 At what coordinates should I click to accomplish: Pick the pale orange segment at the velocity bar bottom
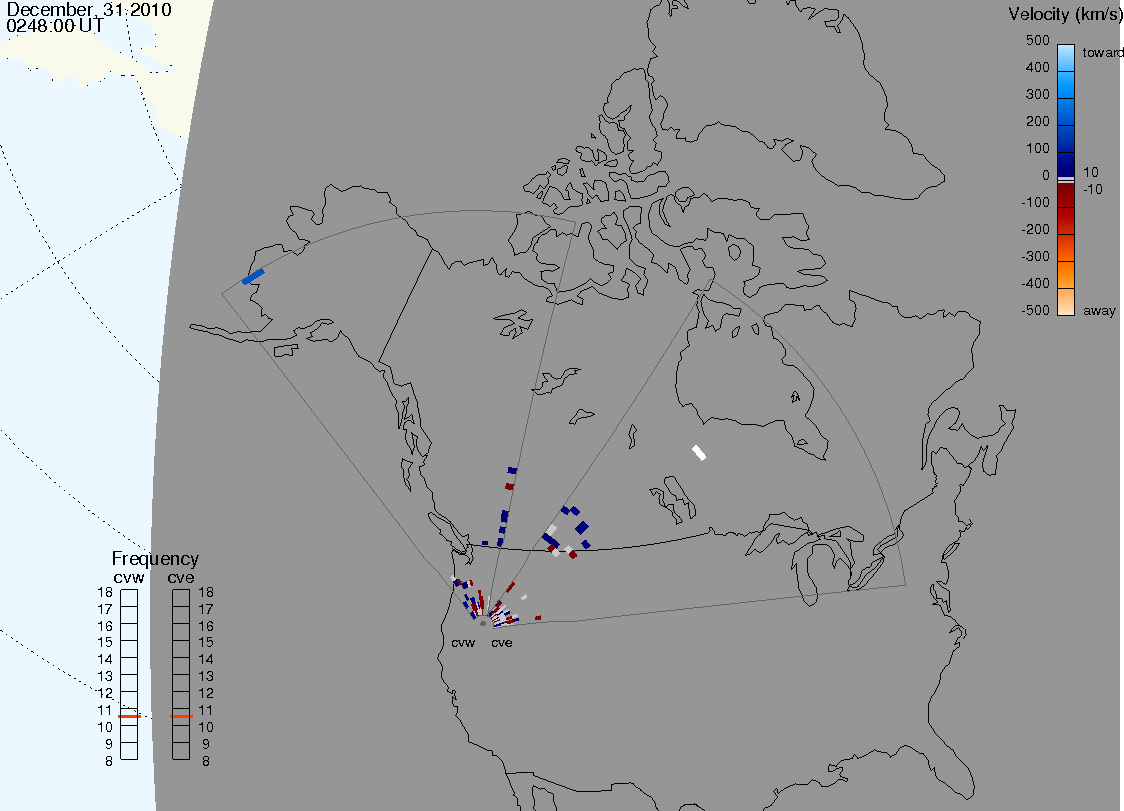(x=1066, y=302)
